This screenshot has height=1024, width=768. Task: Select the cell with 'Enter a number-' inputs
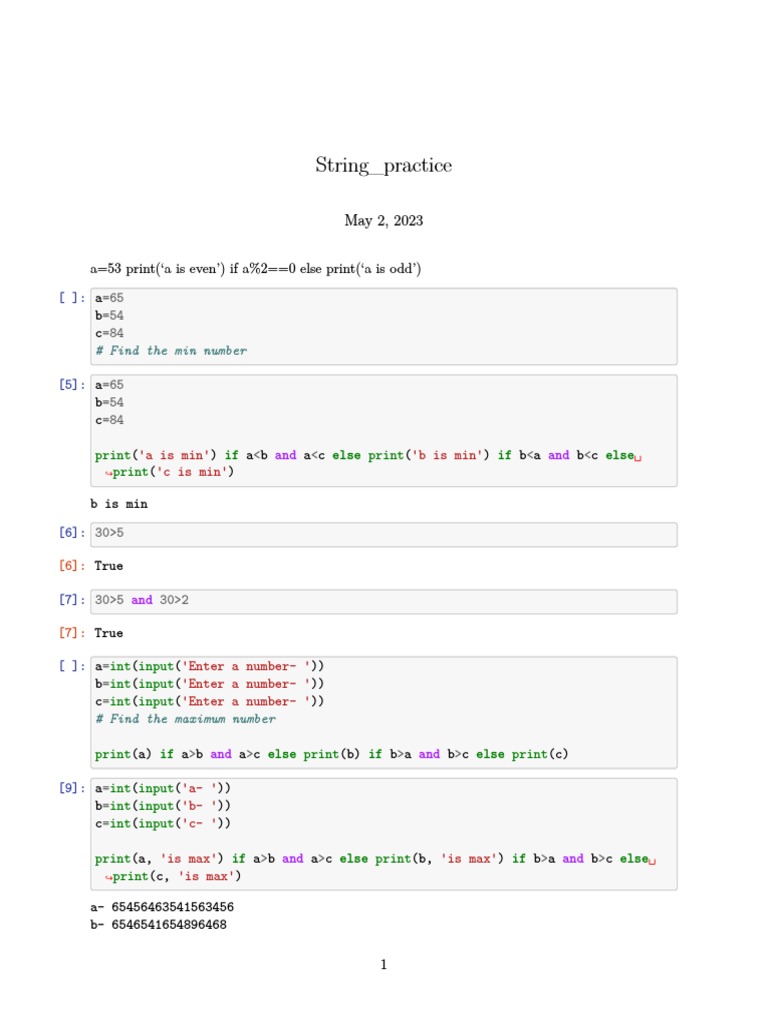tap(383, 710)
